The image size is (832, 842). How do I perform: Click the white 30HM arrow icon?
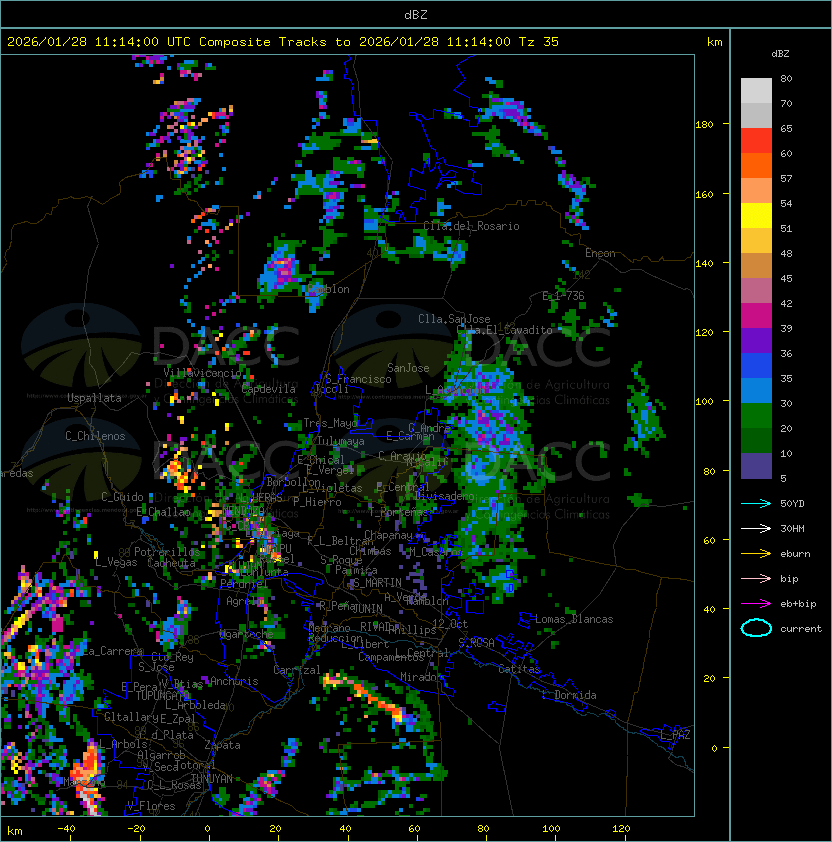click(x=756, y=528)
